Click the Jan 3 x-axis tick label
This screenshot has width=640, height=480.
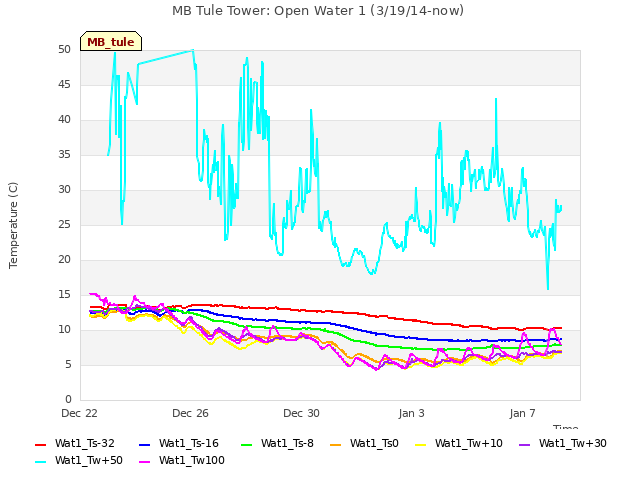pyautogui.click(x=411, y=413)
